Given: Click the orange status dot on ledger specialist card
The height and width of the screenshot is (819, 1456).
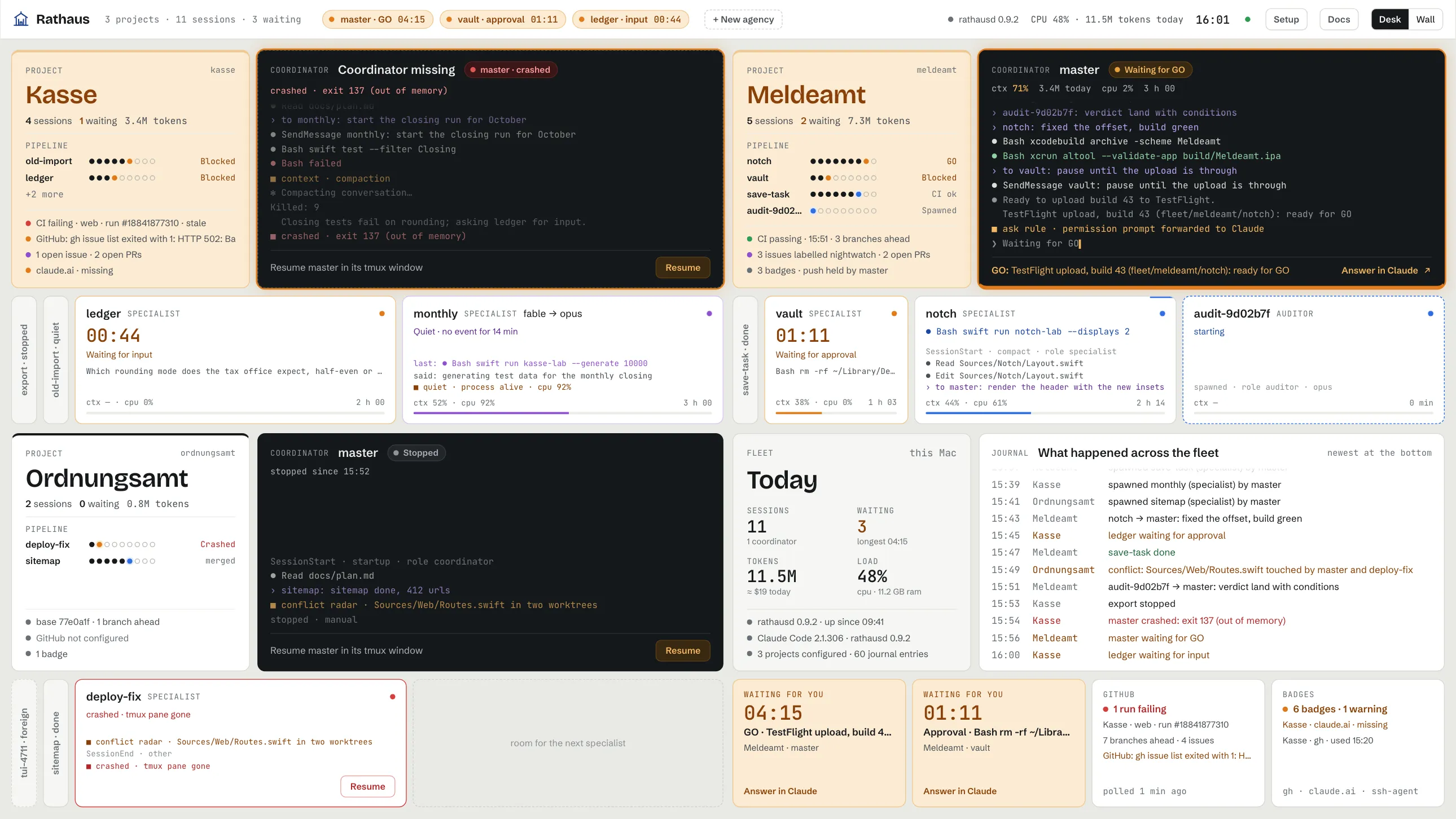Looking at the screenshot, I should (382, 314).
